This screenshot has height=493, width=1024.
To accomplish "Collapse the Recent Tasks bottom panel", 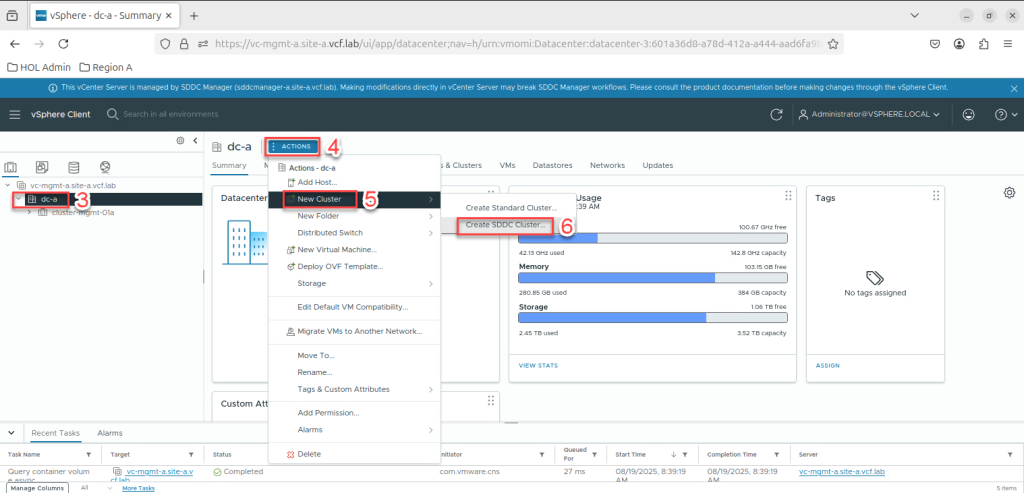I will pos(12,432).
